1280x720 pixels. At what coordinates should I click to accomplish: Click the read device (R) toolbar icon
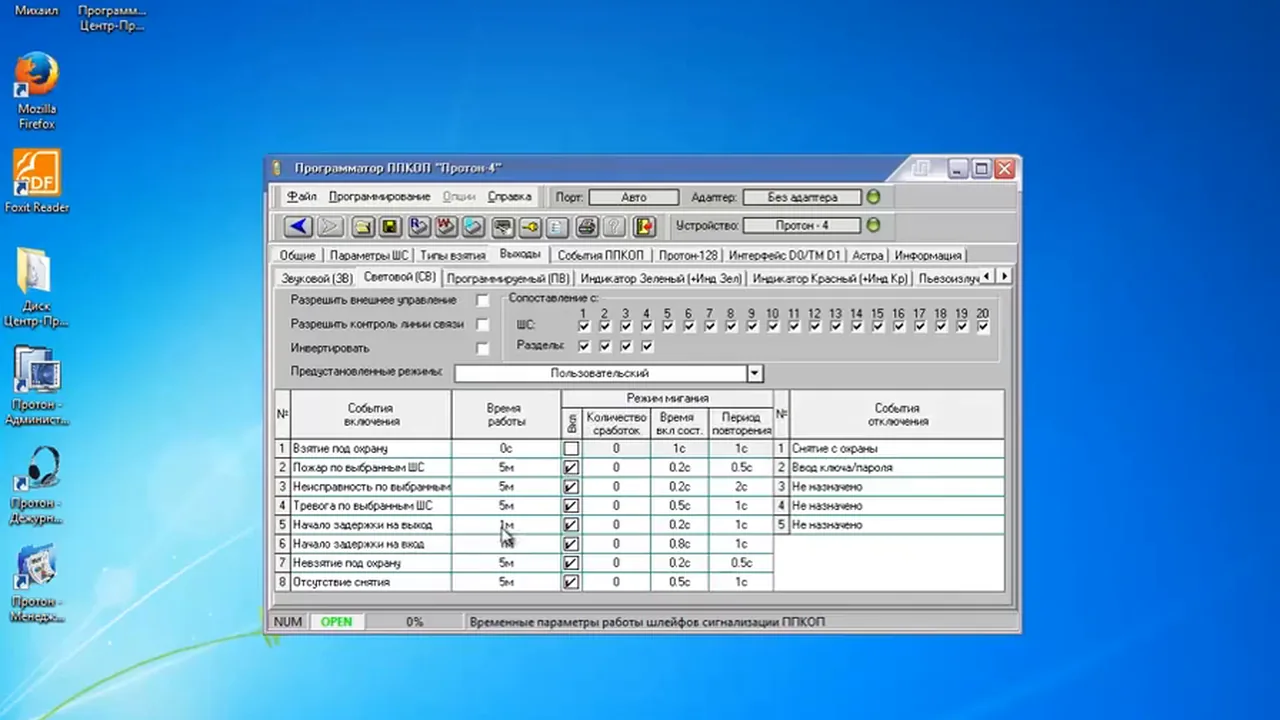[x=418, y=226]
